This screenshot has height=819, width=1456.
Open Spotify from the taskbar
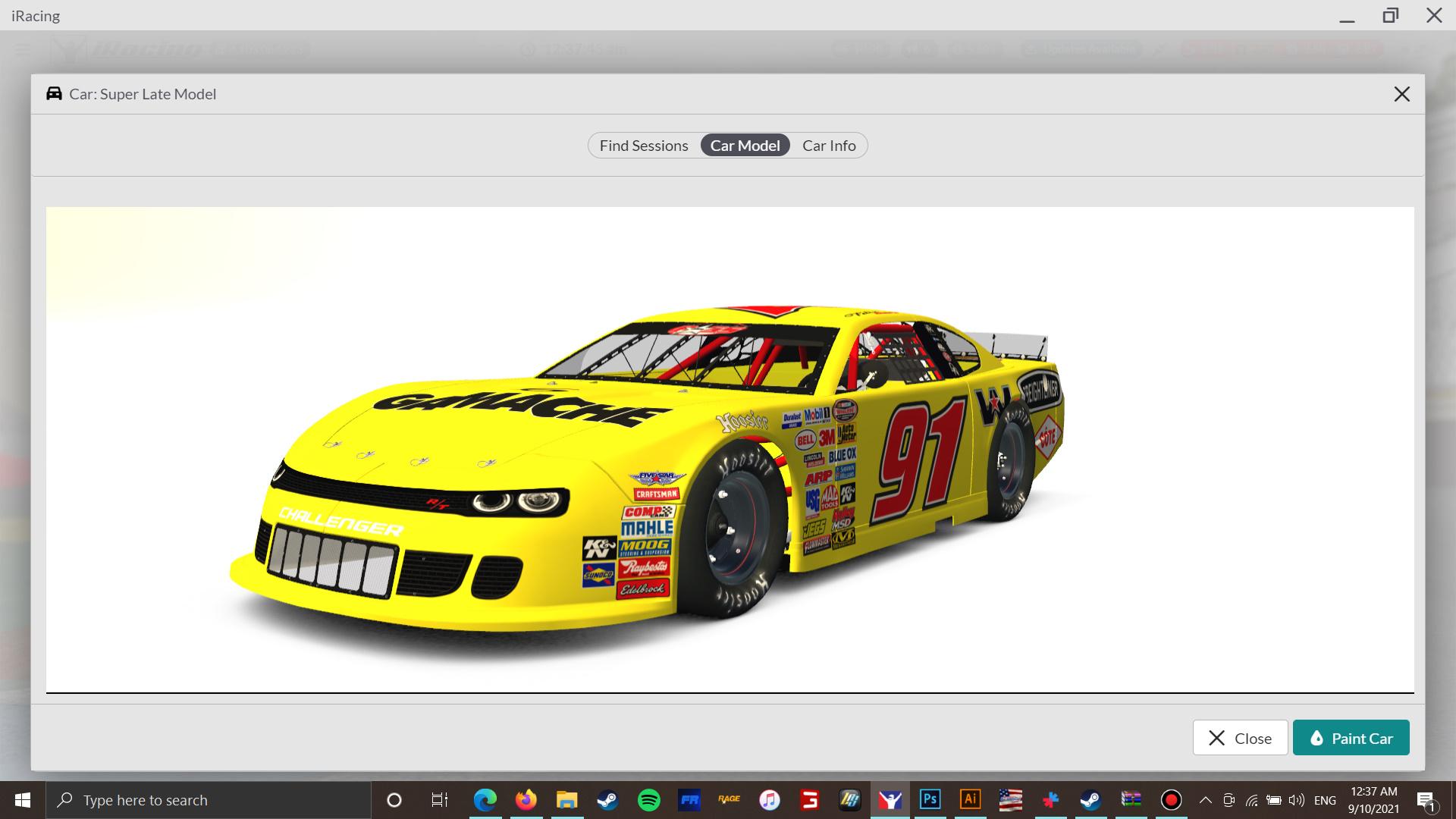coord(649,799)
